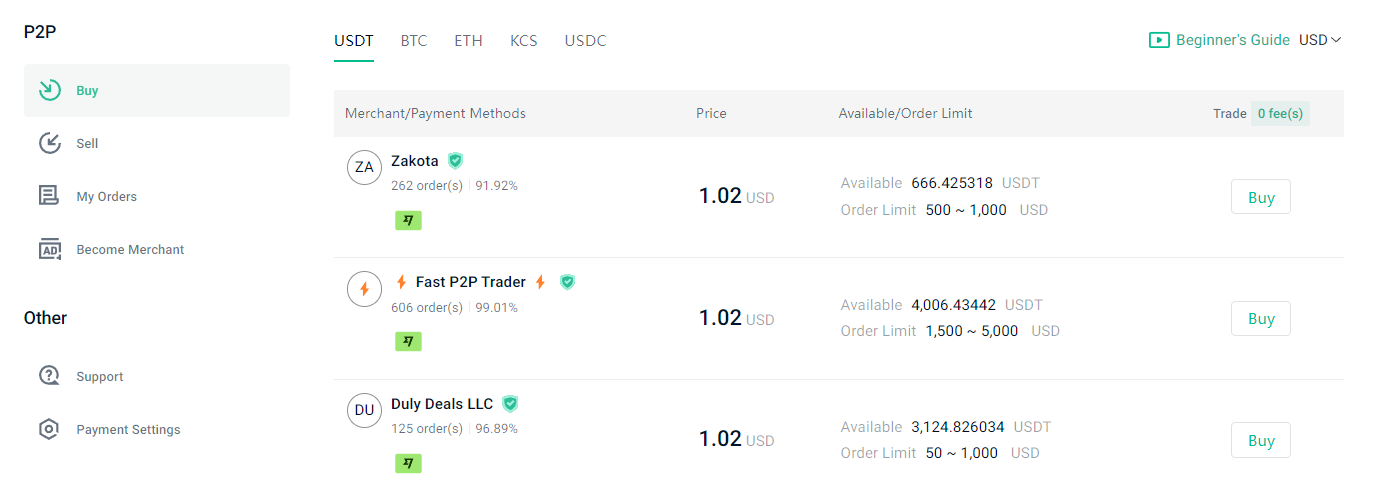Click the Payment Settings hexagon icon
This screenshot has width=1383, height=494.
point(49,429)
